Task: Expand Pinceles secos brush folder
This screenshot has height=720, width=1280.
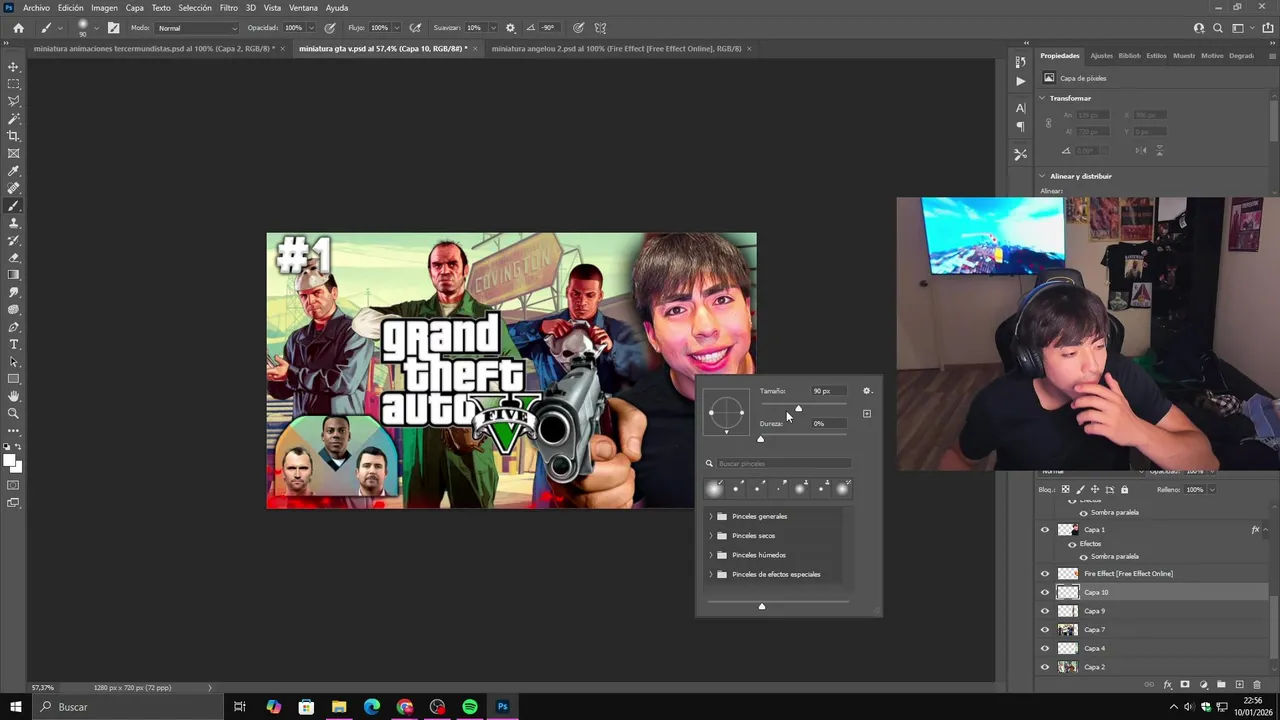Action: (x=711, y=536)
